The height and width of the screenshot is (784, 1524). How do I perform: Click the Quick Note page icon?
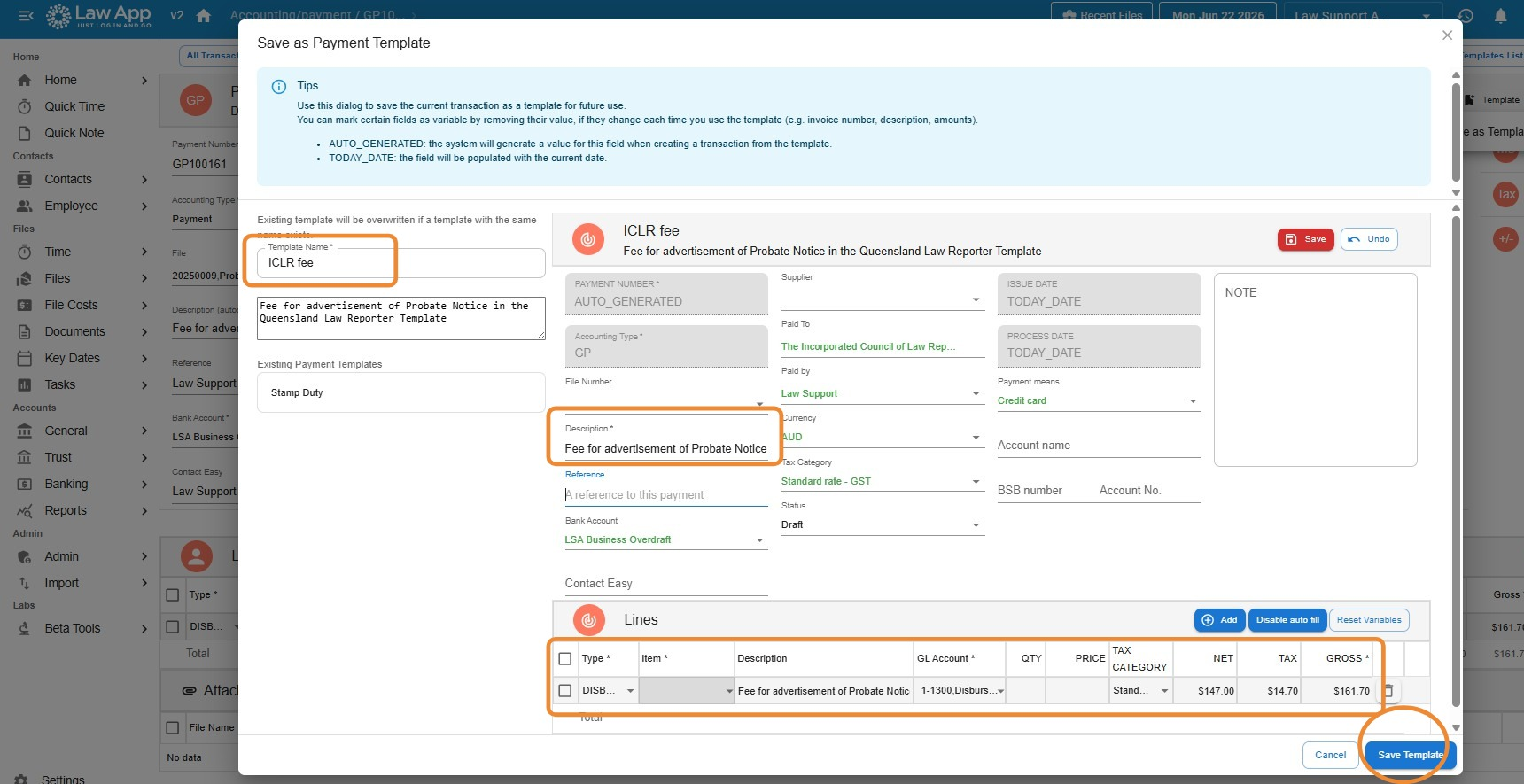point(25,133)
